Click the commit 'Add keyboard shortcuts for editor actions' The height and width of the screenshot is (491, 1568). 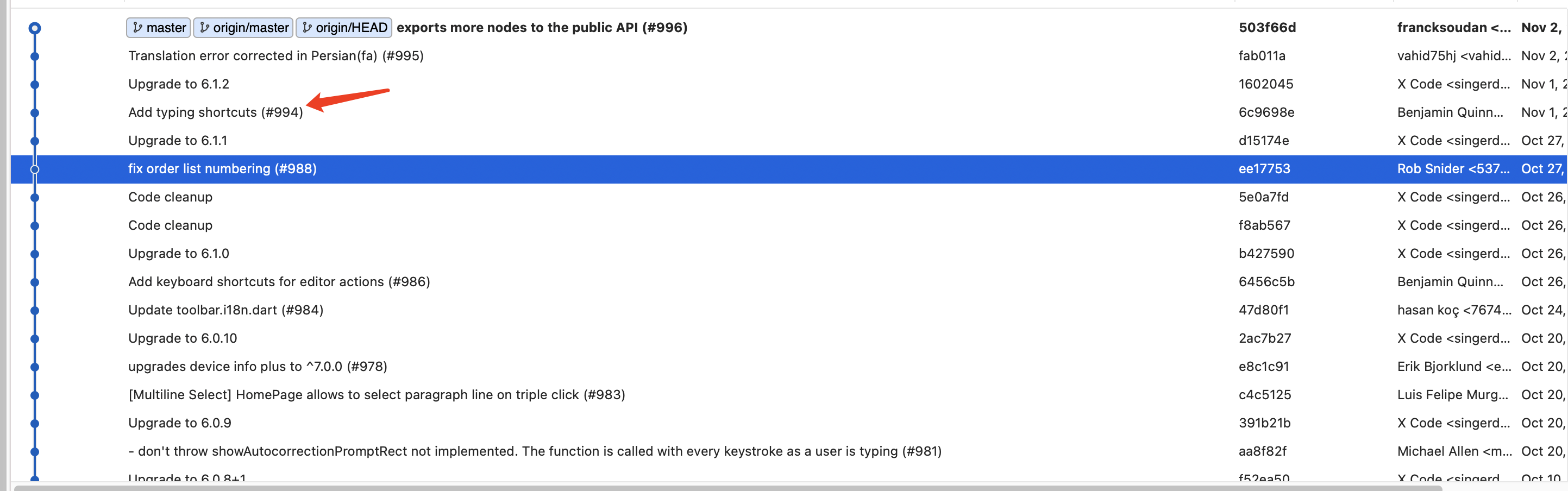[279, 281]
